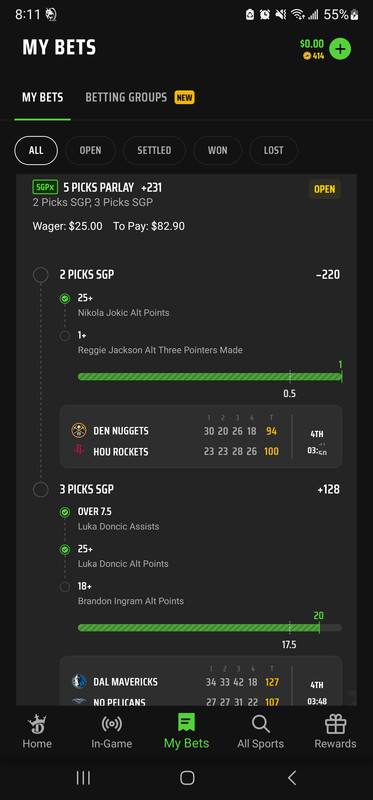
Task: Tap the My Bets receipt icon
Action: click(x=186, y=723)
